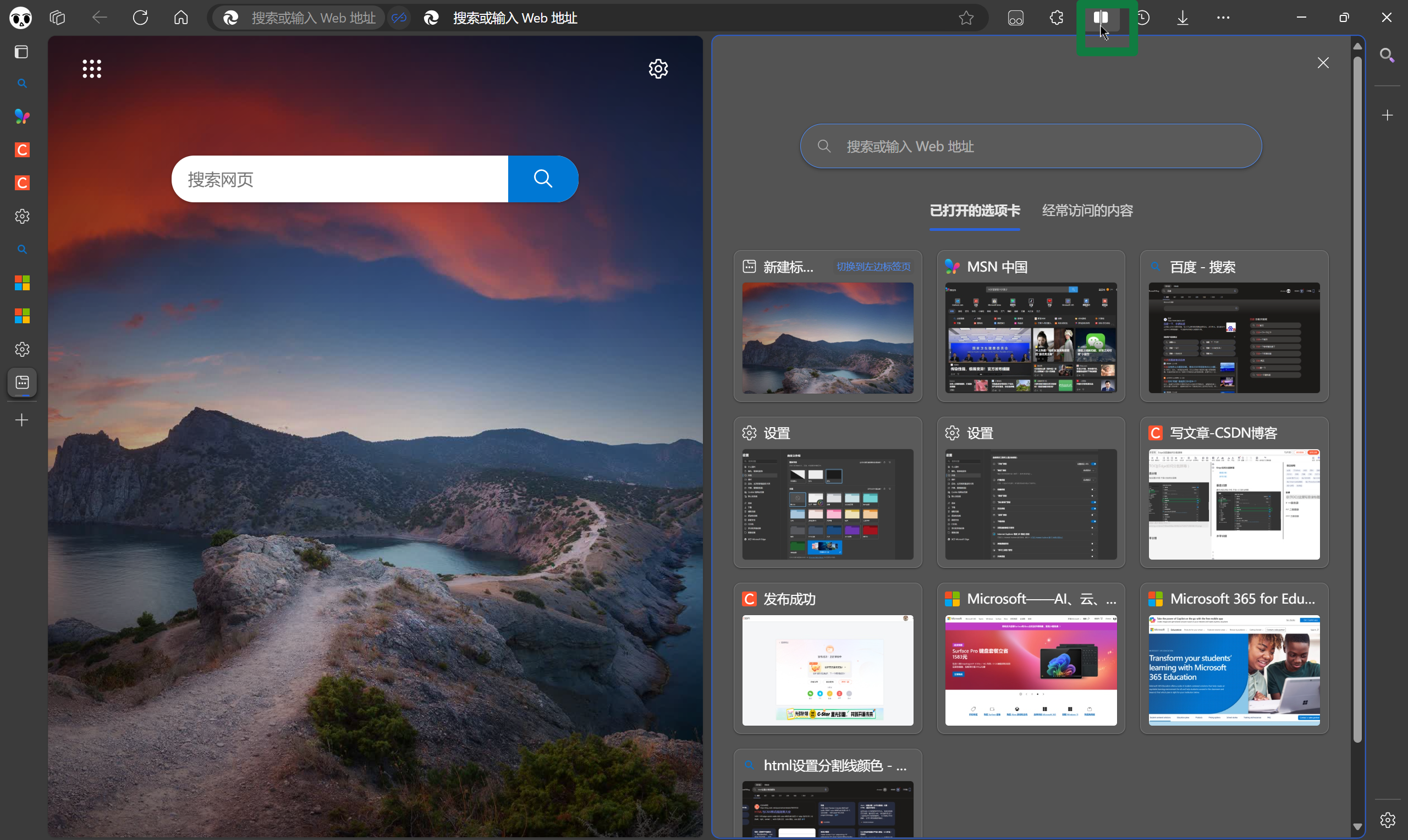The width and height of the screenshot is (1408, 840).
Task: Open the browser extensions icon
Action: pos(1057,18)
